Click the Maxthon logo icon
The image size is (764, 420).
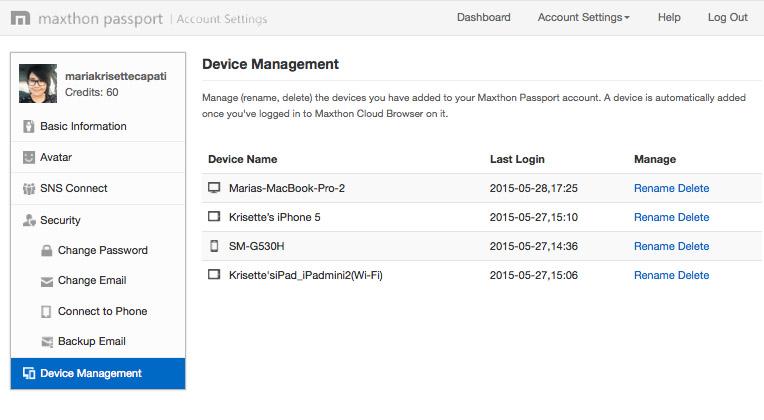pos(20,19)
